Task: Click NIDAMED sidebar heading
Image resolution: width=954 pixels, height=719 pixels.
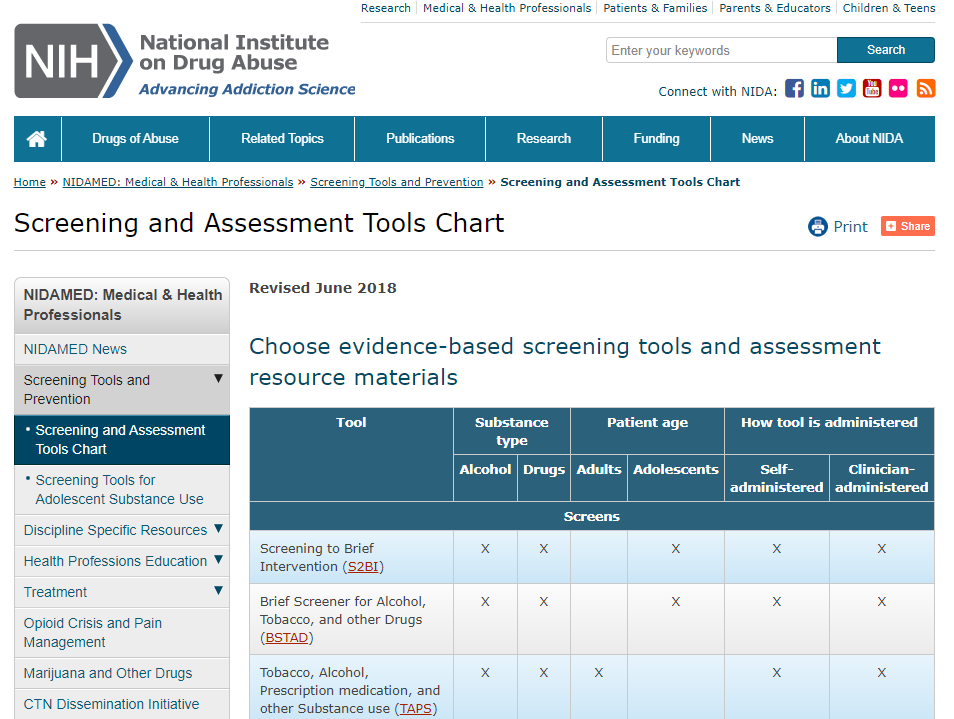Action: (122, 305)
